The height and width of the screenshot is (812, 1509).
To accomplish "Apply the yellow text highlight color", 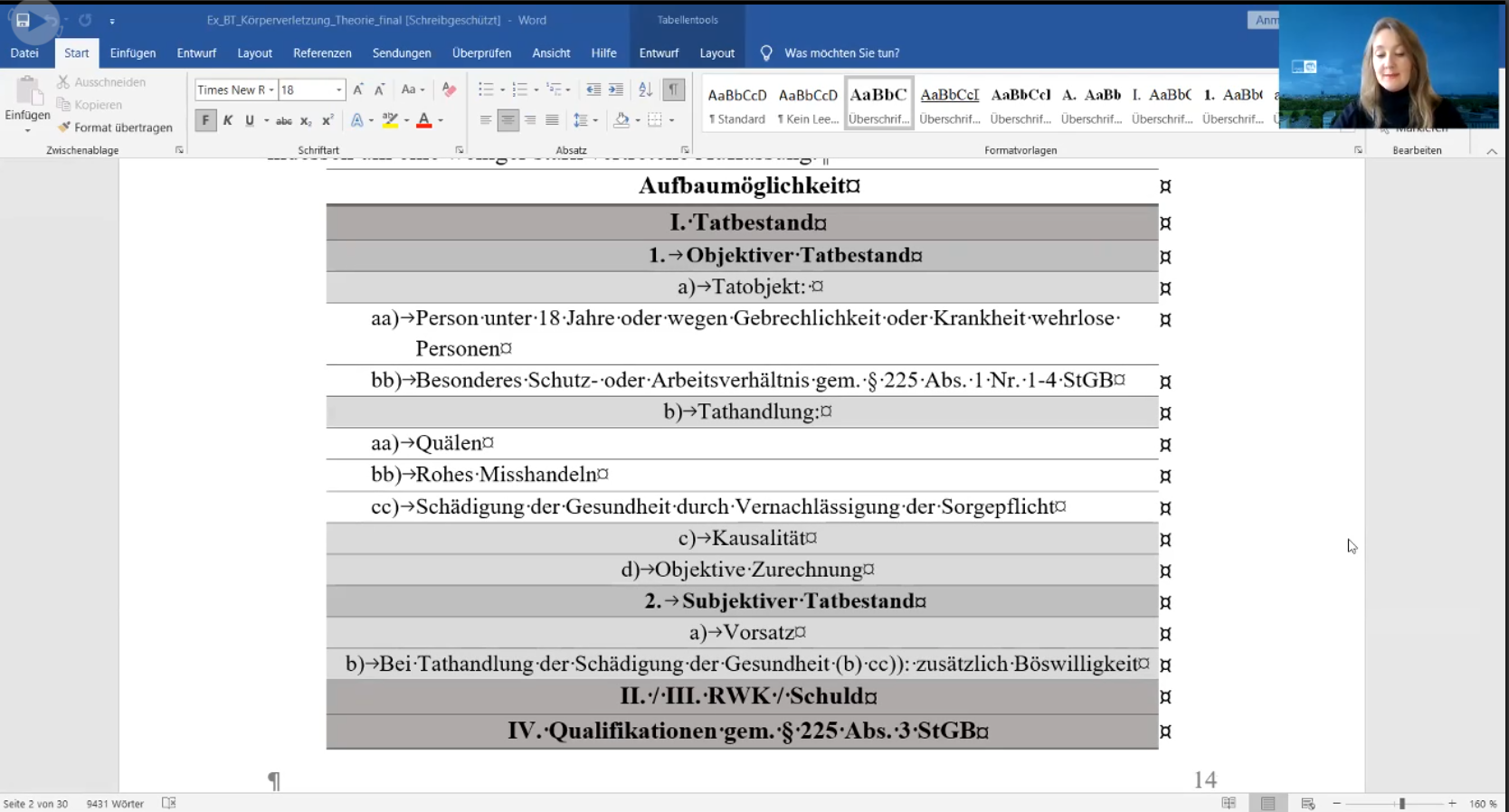I will tap(390, 120).
